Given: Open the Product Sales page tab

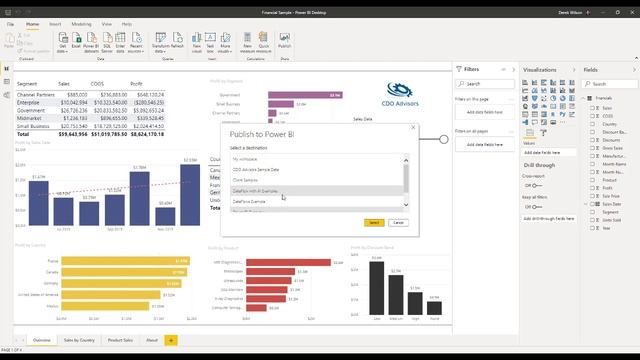Looking at the screenshot, I should 120,340.
